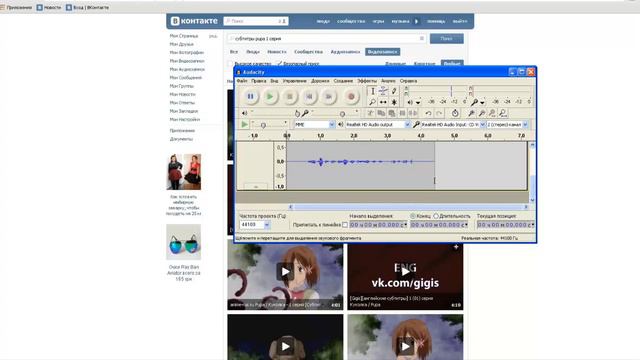Image resolution: width=640 pixels, height=360 pixels.
Task: Click the Undo arrow icon
Action: 428,113
